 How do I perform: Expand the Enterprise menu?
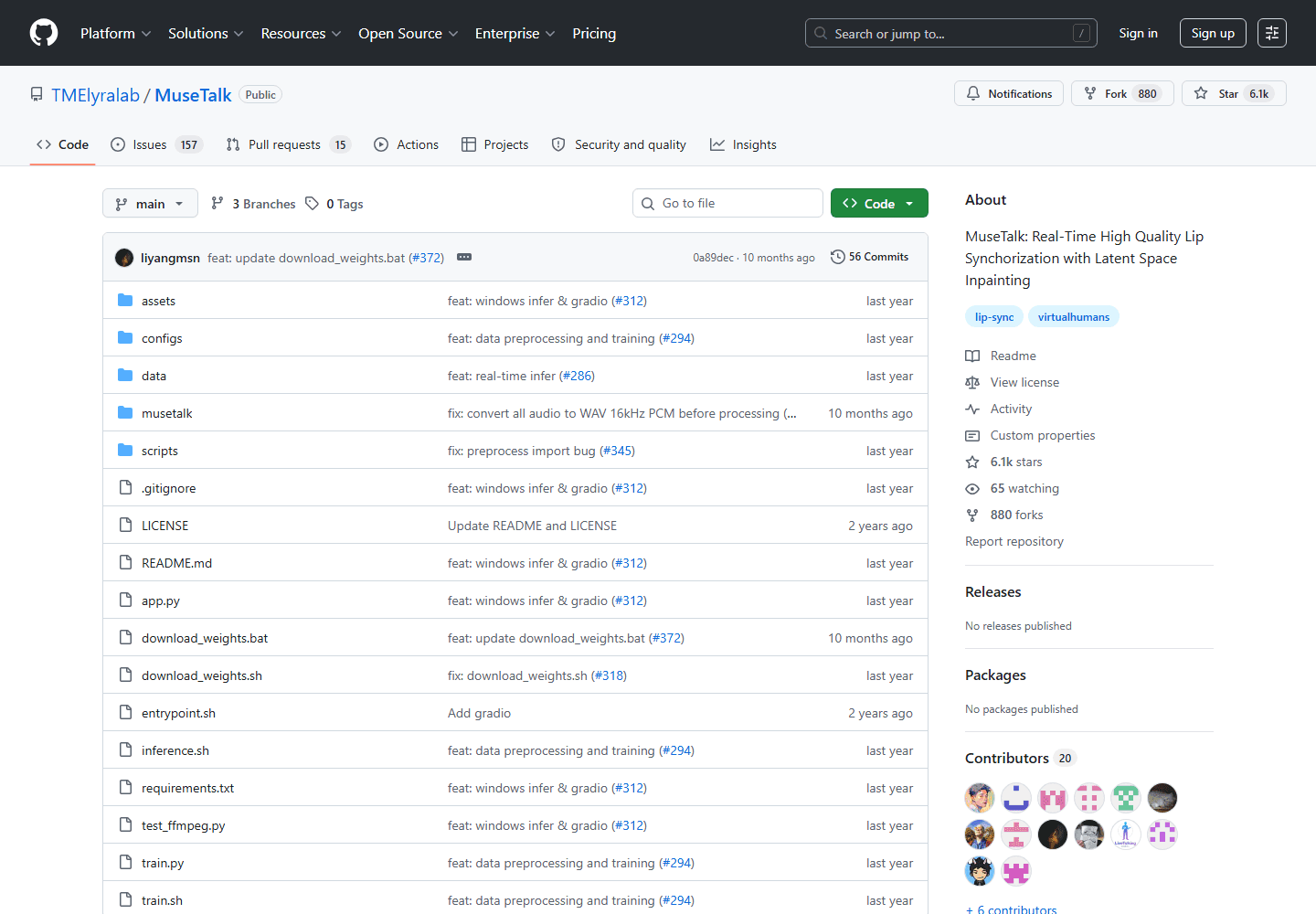[515, 33]
